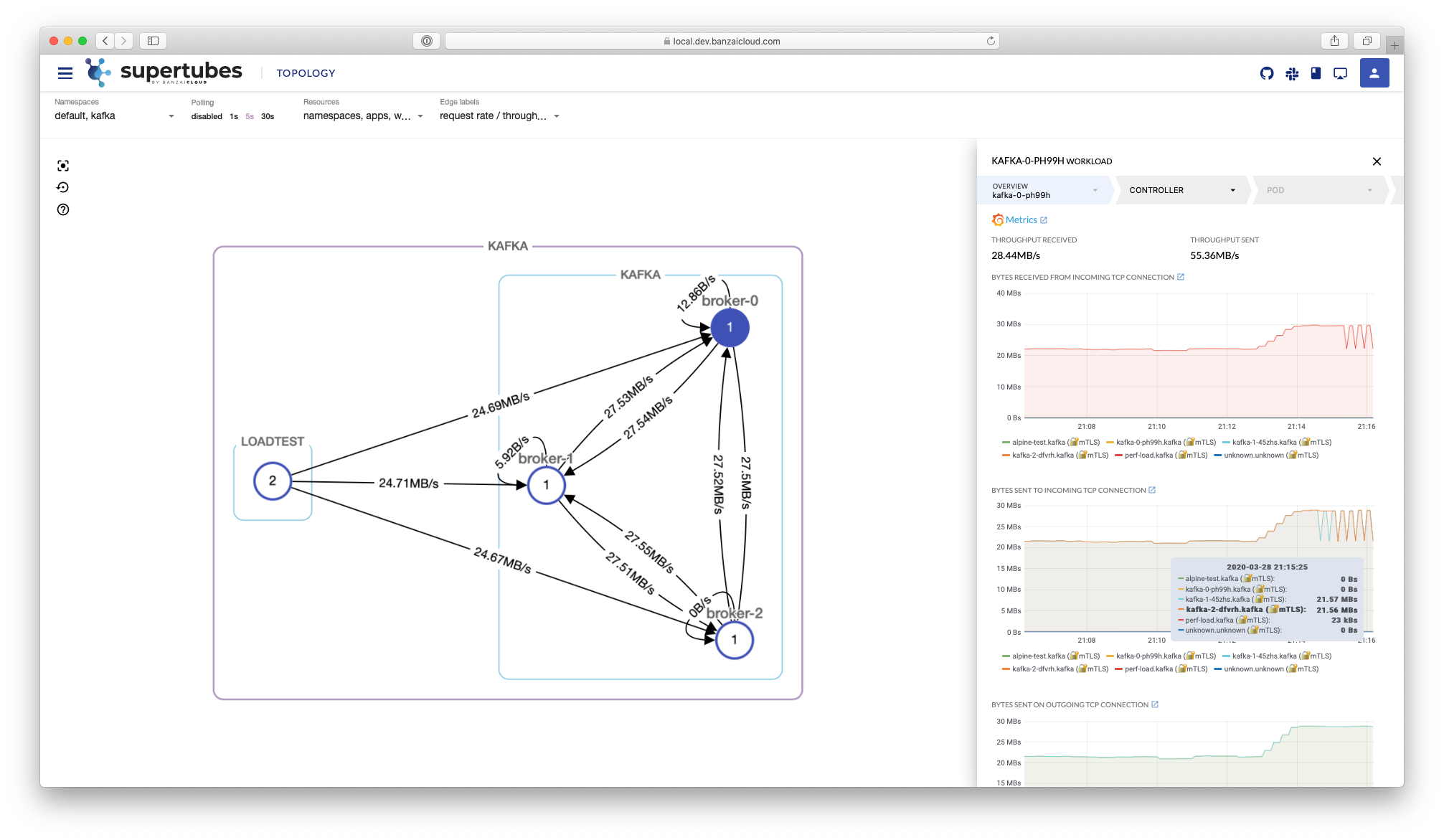Image resolution: width=1444 pixels, height=840 pixels.
Task: Click Safari back navigation button
Action: point(105,41)
